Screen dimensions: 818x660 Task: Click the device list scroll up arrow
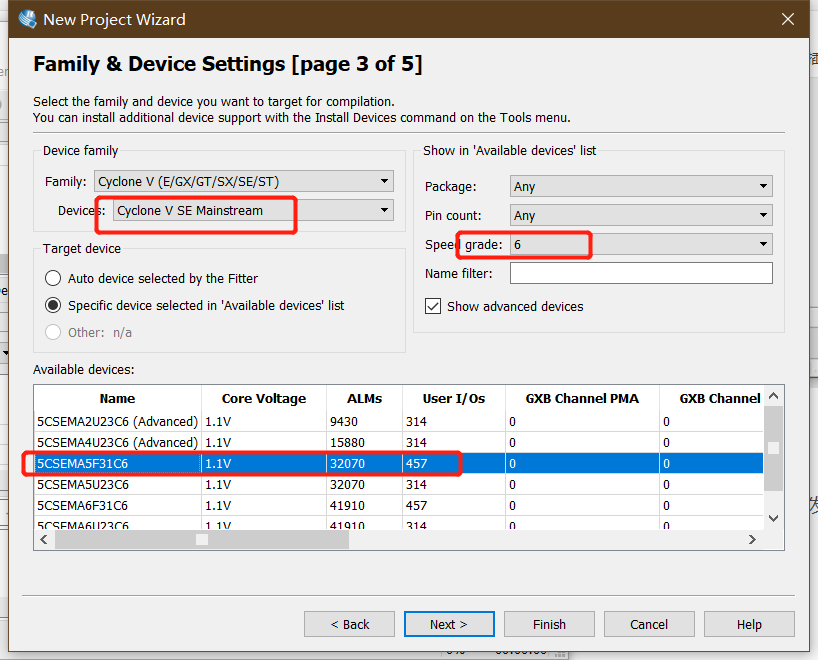[x=774, y=396]
